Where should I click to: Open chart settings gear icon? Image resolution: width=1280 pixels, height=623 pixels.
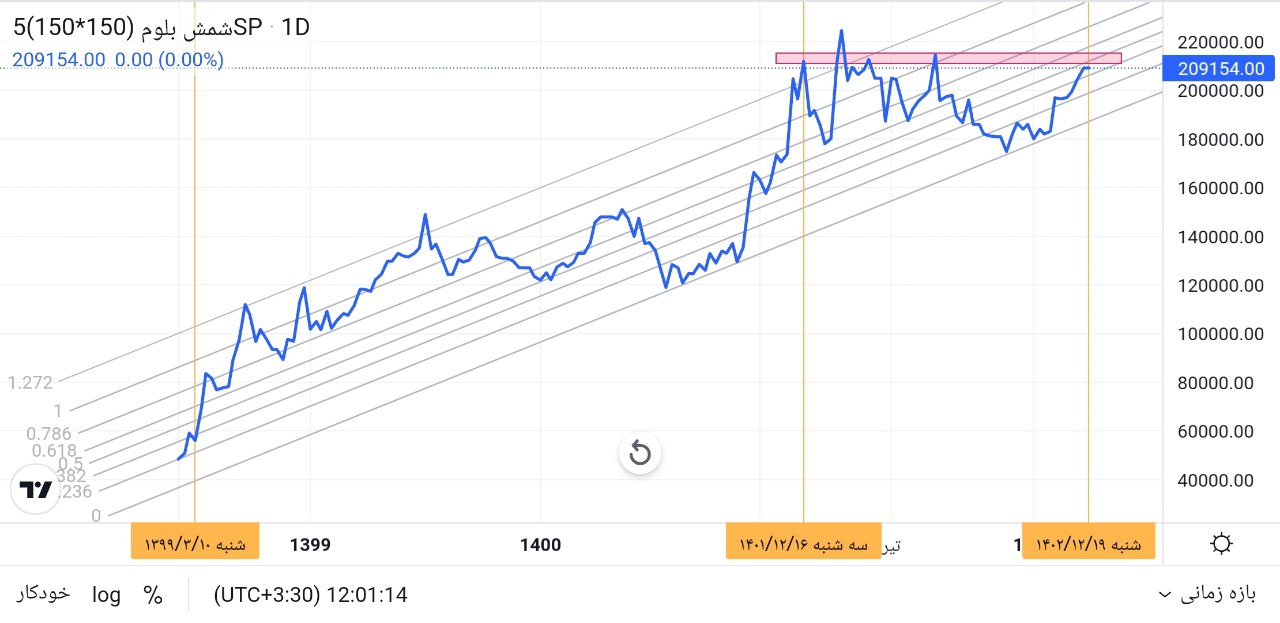pyautogui.click(x=1221, y=544)
